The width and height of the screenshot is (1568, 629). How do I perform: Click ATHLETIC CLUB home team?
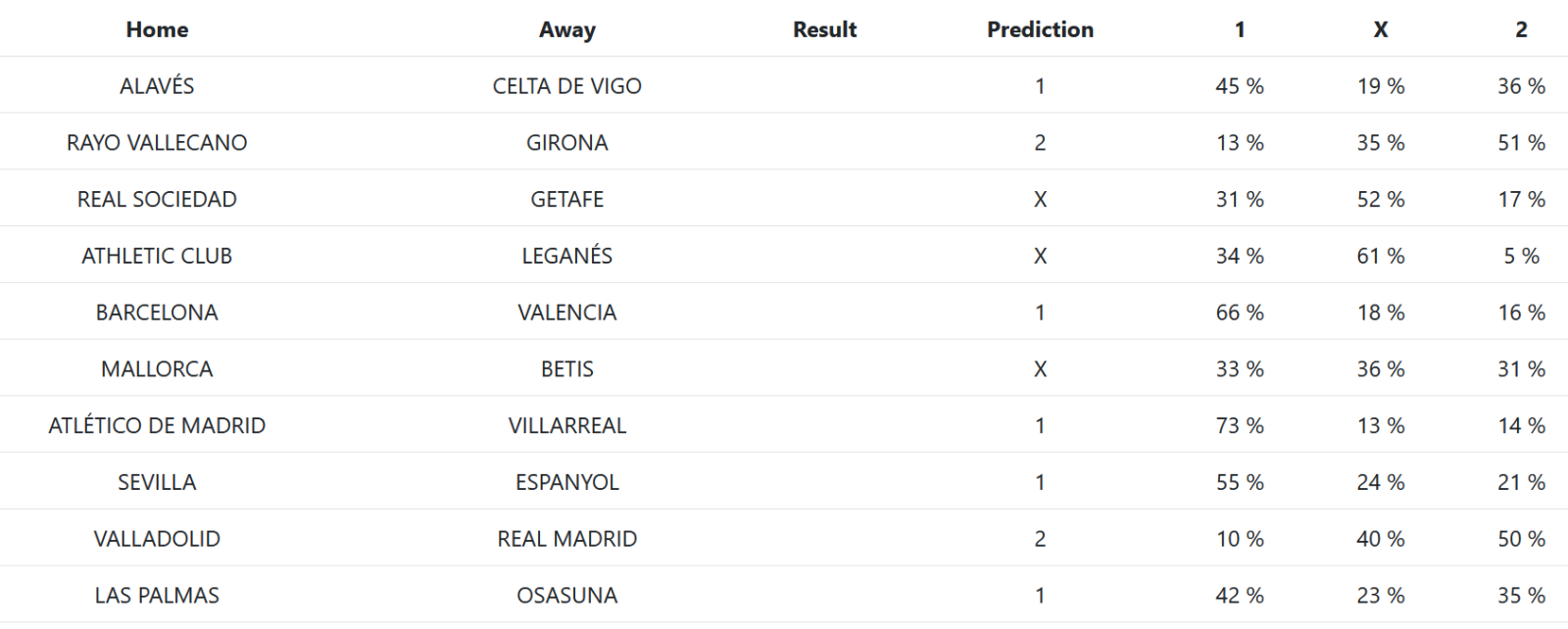157,256
